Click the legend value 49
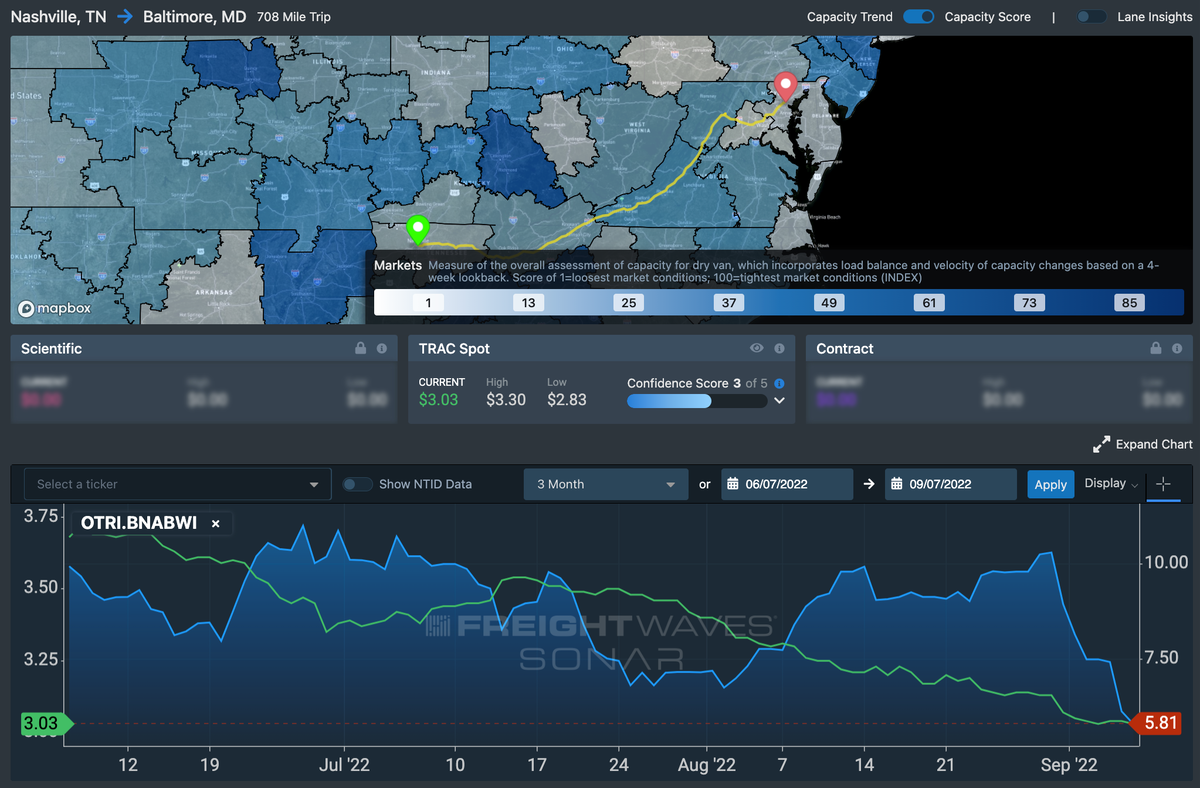 pyautogui.click(x=829, y=302)
